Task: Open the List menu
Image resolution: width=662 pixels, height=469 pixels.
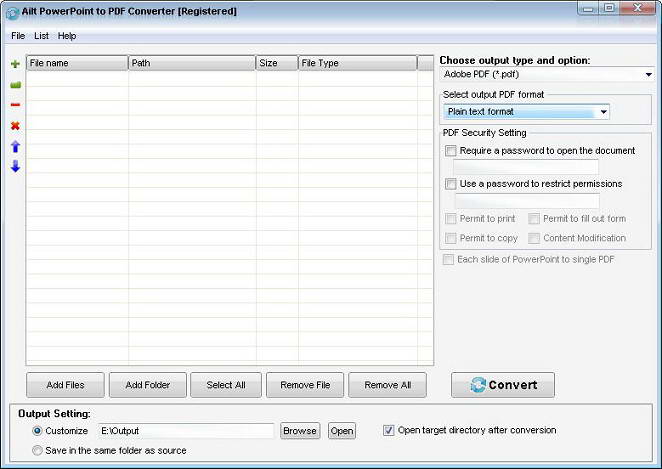Action: pos(41,36)
